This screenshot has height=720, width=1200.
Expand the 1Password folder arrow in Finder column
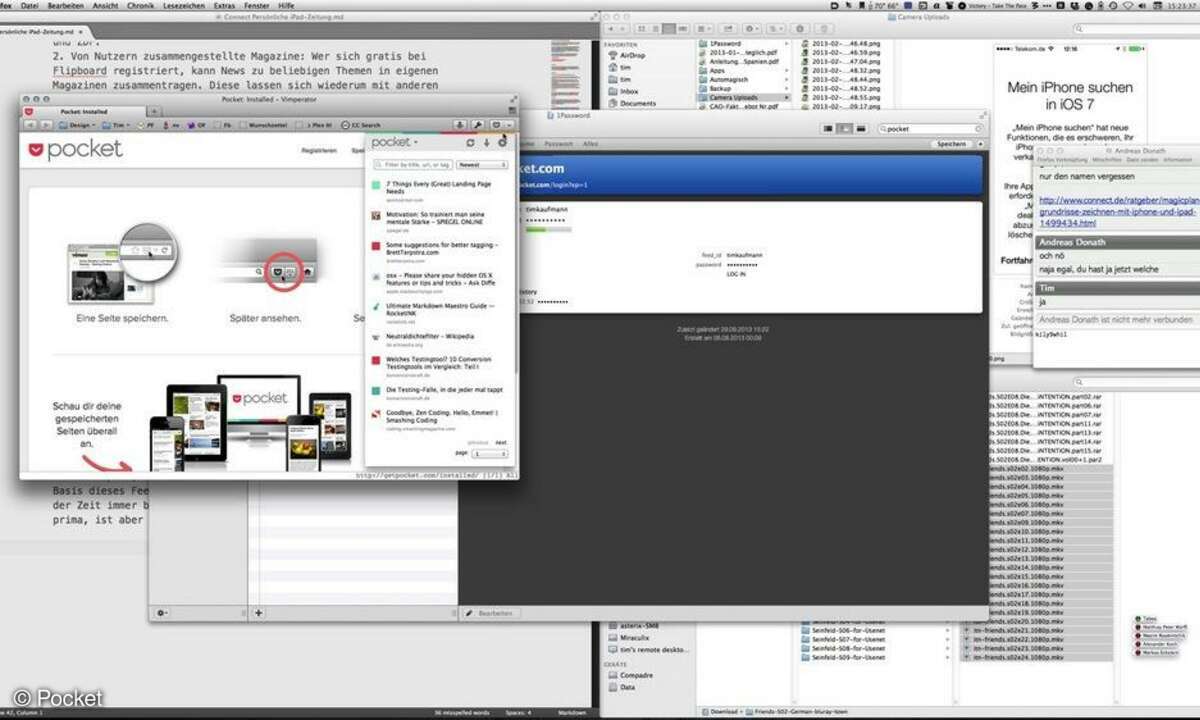coord(786,45)
